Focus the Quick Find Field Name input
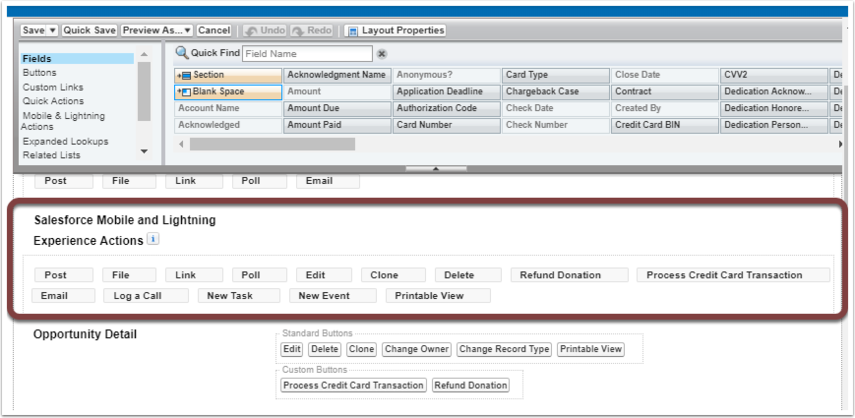The image size is (855, 418). (307, 53)
